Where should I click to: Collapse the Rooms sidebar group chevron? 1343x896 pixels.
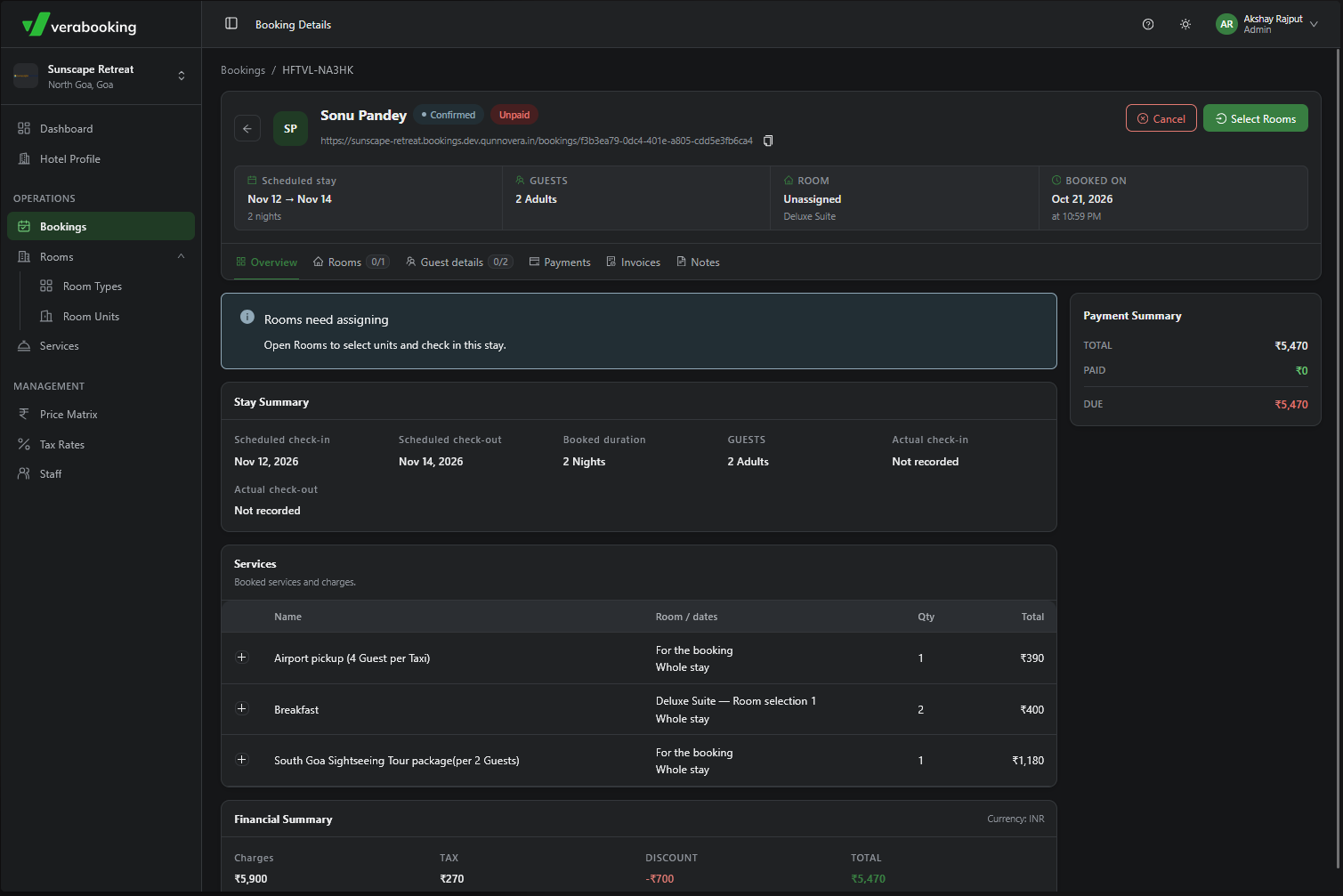182,256
